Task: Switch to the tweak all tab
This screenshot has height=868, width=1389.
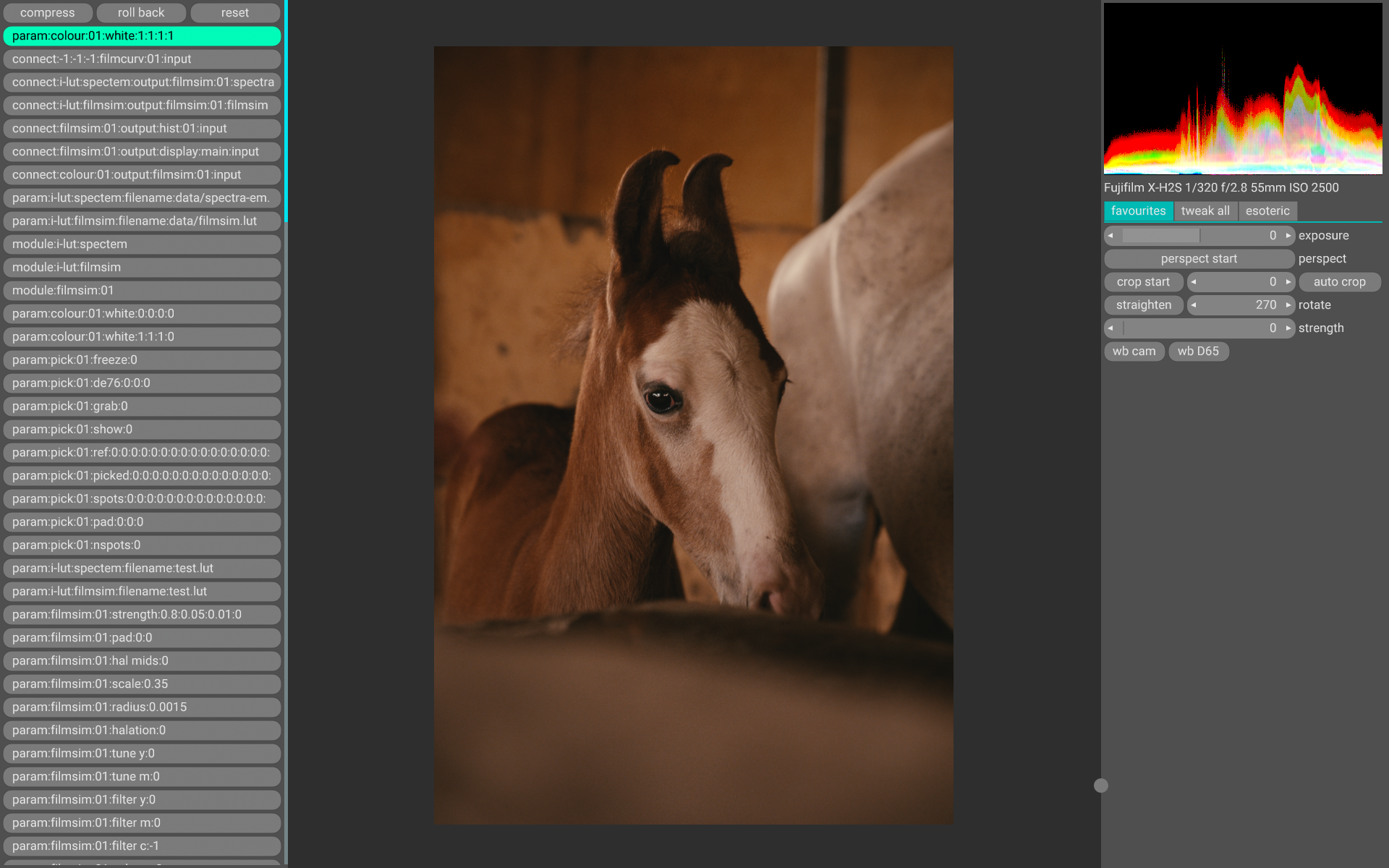Action: 1205,211
